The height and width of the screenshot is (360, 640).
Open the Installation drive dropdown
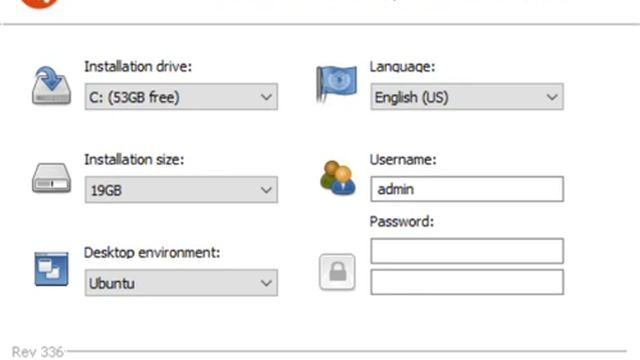[x=181, y=97]
